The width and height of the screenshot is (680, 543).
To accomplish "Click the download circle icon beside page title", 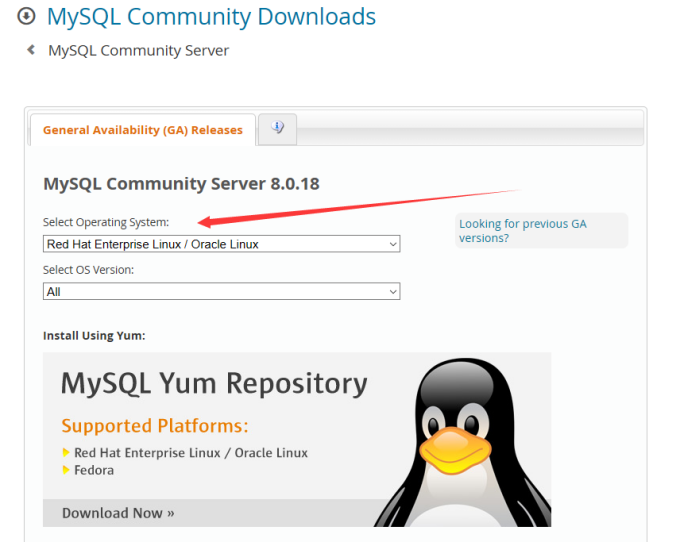I will (26, 16).
